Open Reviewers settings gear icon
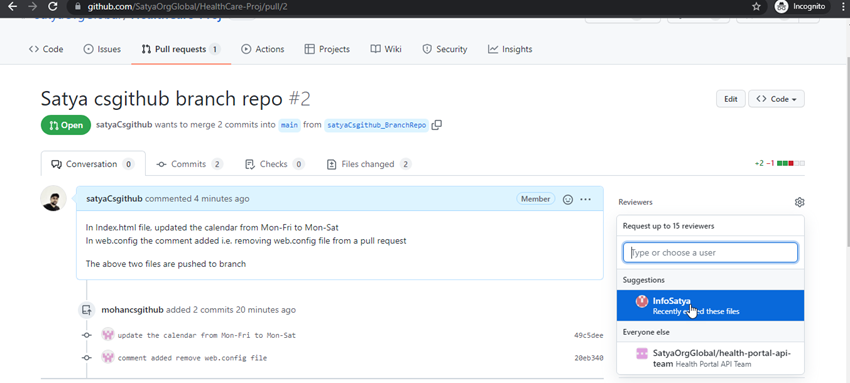Viewport: 850px width, 383px height. pos(800,202)
